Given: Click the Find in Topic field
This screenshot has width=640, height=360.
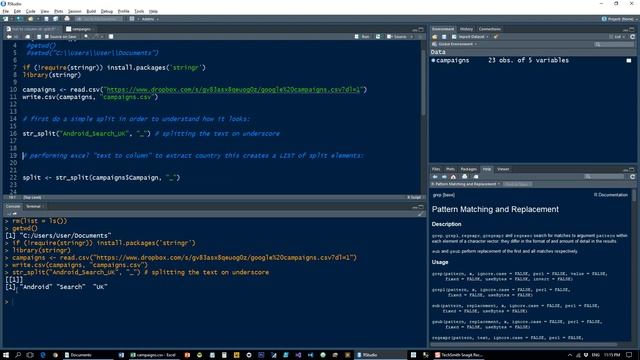Looking at the screenshot, I should [x=517, y=184].
